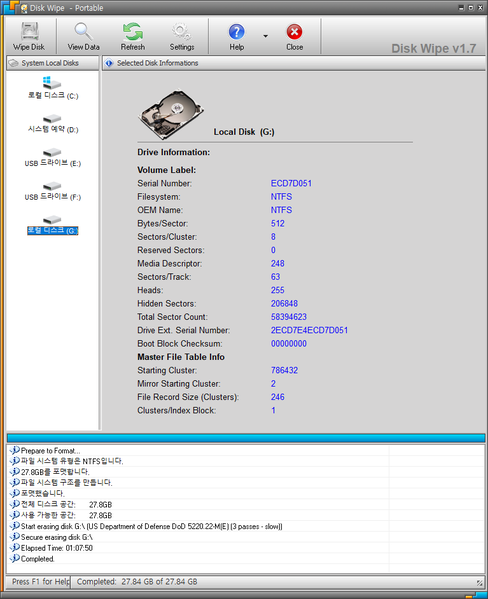The image size is (488, 599).
Task: Select the highlighted 로컬 디스크 (G:) drive
Action: click(53, 225)
